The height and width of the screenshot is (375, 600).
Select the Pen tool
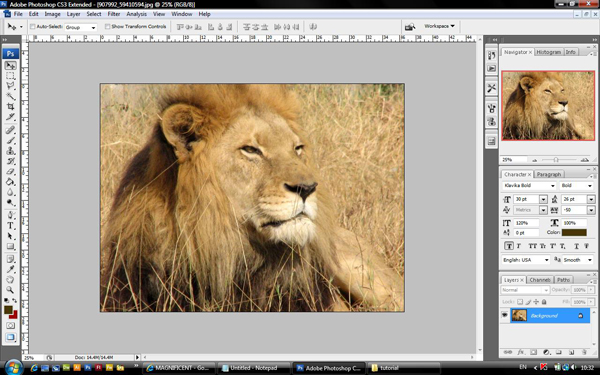pyautogui.click(x=10, y=215)
